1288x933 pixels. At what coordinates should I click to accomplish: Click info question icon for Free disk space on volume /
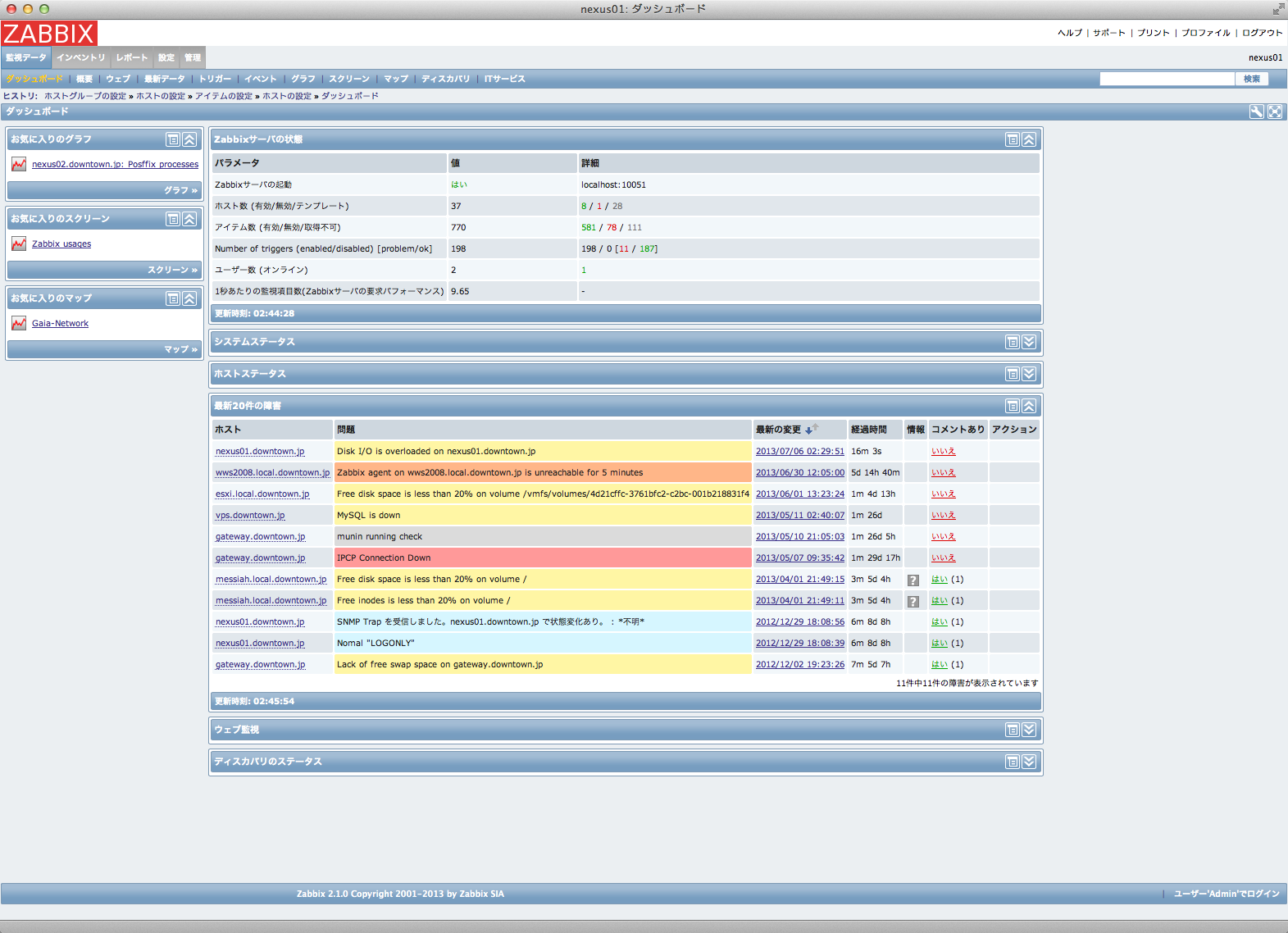pos(913,580)
